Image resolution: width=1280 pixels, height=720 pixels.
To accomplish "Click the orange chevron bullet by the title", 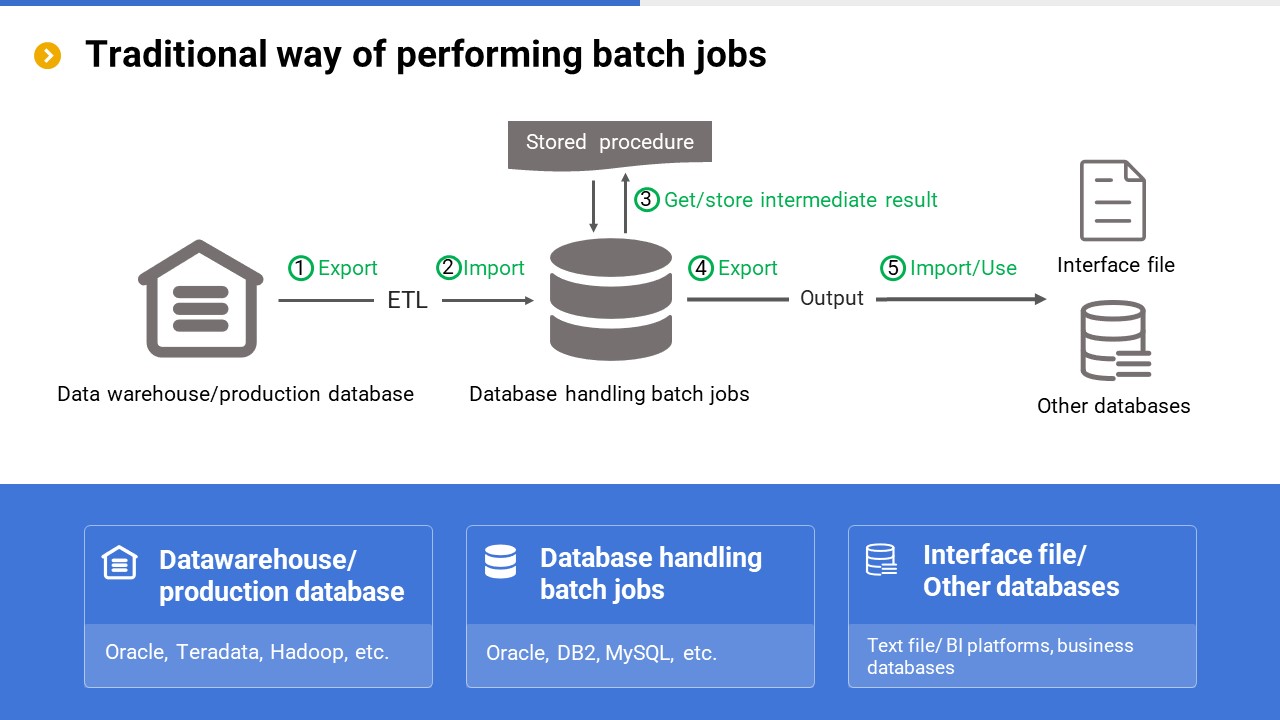I will click(48, 56).
